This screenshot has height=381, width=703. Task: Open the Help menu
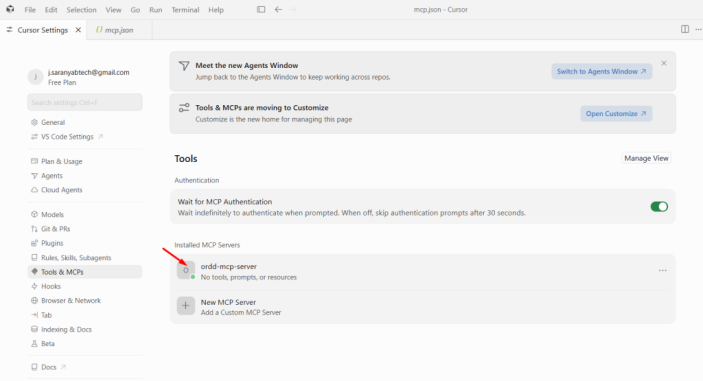click(216, 9)
